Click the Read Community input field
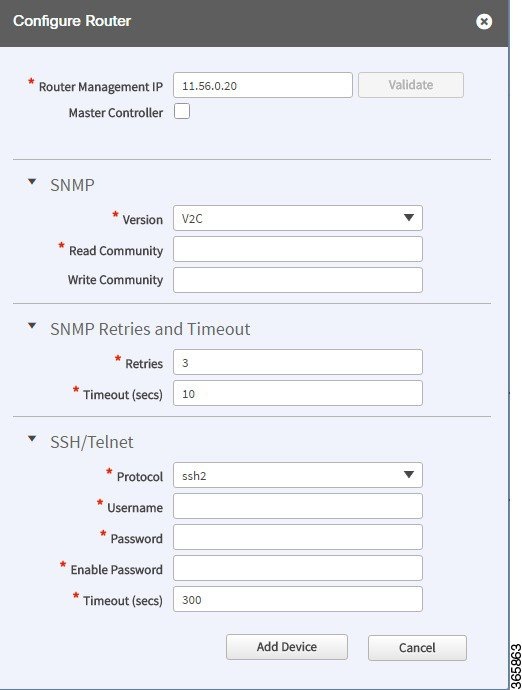The height and width of the screenshot is (690, 522). pyautogui.click(x=298, y=249)
